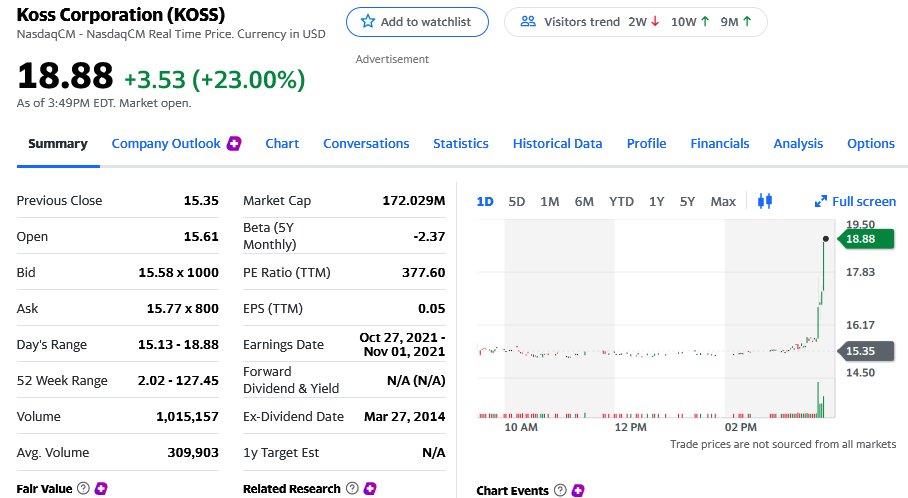Click the Avg. Volume value 309,903
908x498 pixels.
pyautogui.click(x=193, y=452)
